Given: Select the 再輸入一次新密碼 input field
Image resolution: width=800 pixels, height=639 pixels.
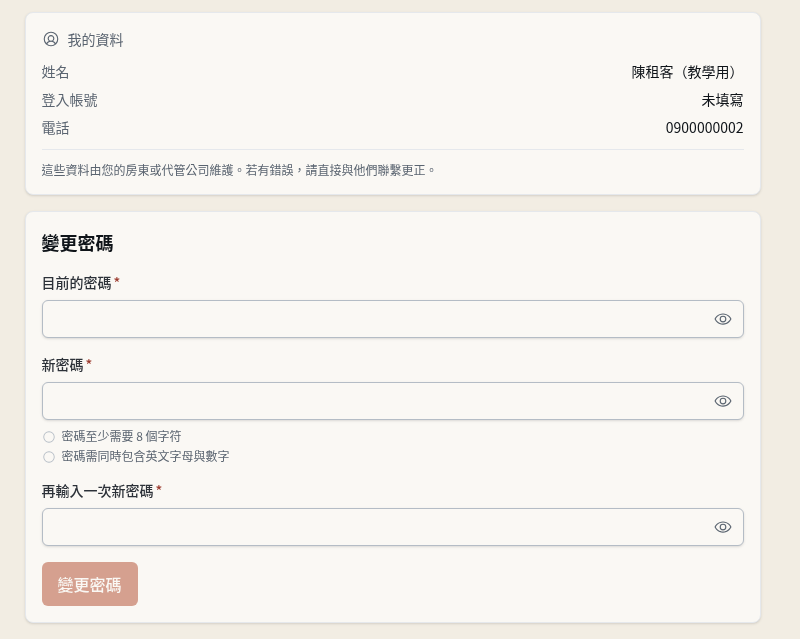Looking at the screenshot, I should click(x=392, y=527).
